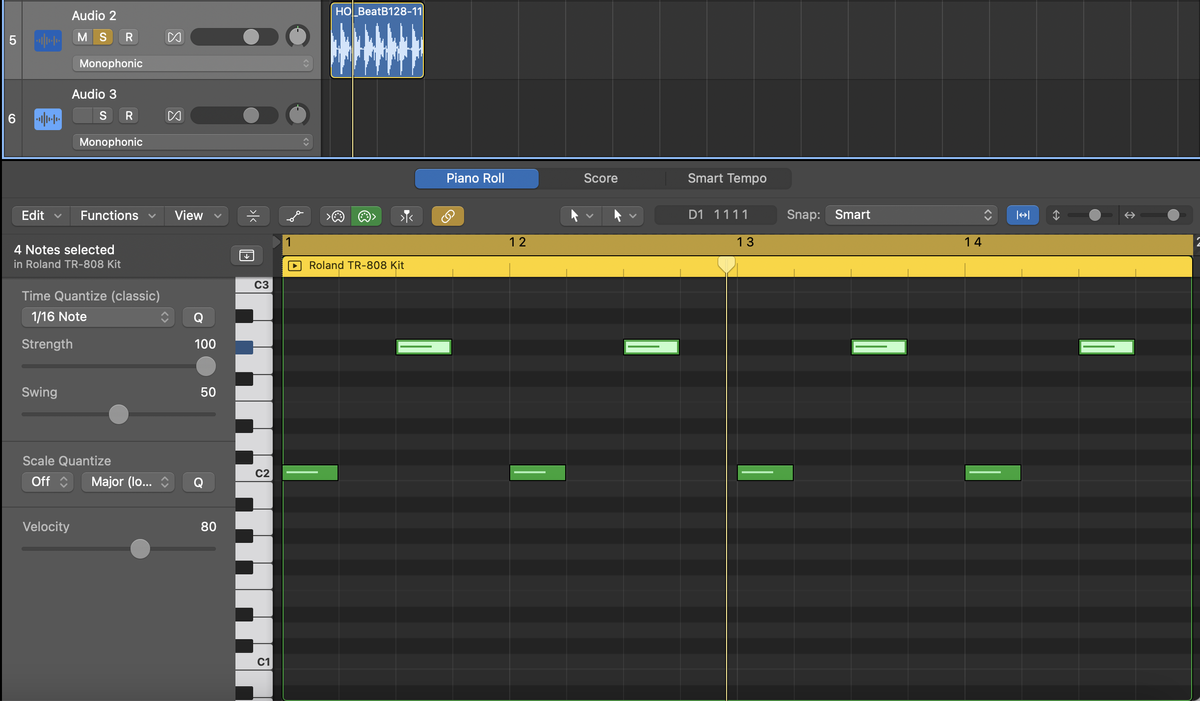Screen dimensions: 1200x701
Task: Select the C2 note starting at beat 1 2
Action: pyautogui.click(x=538, y=473)
